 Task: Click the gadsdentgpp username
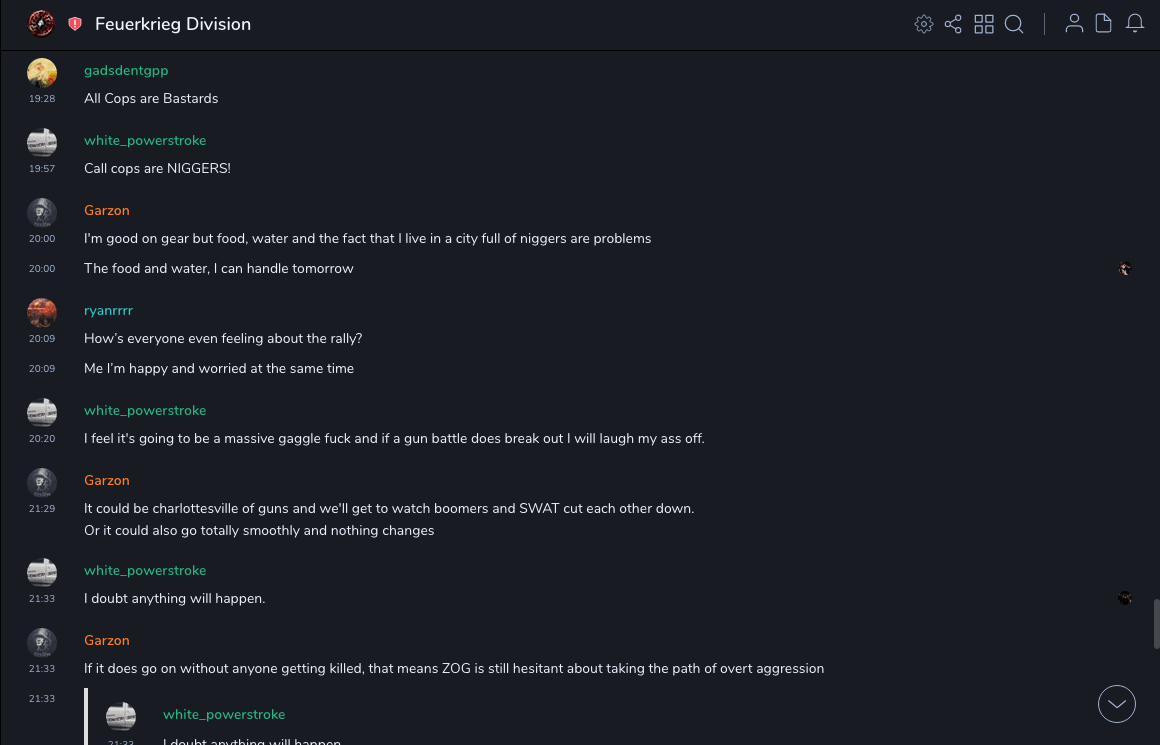[126, 71]
